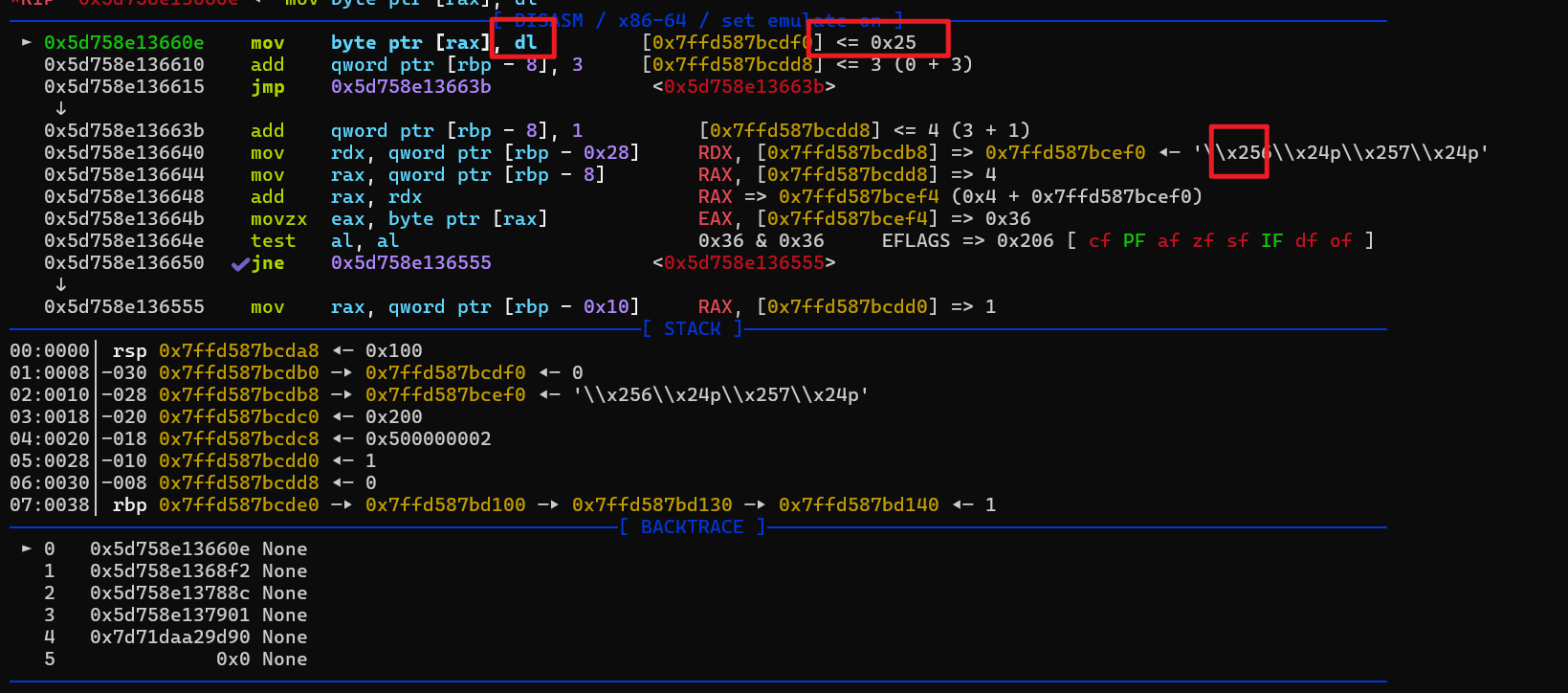The image size is (1568, 693).
Task: Click the red zf flag in EFLAGS
Action: click(x=1203, y=241)
